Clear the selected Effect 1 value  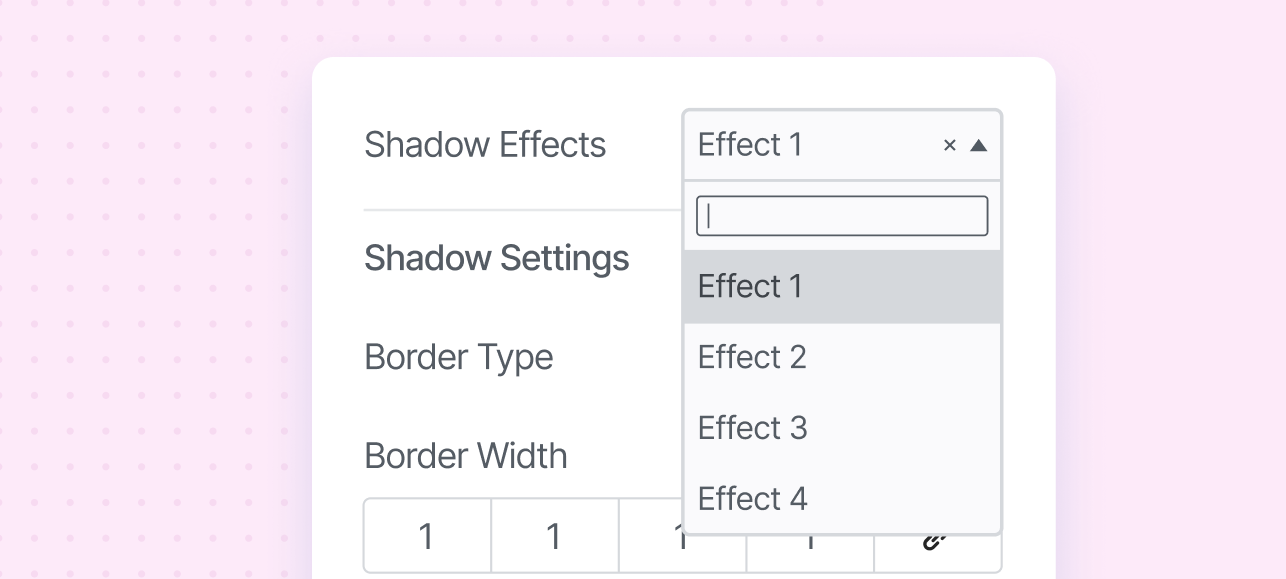coord(950,146)
